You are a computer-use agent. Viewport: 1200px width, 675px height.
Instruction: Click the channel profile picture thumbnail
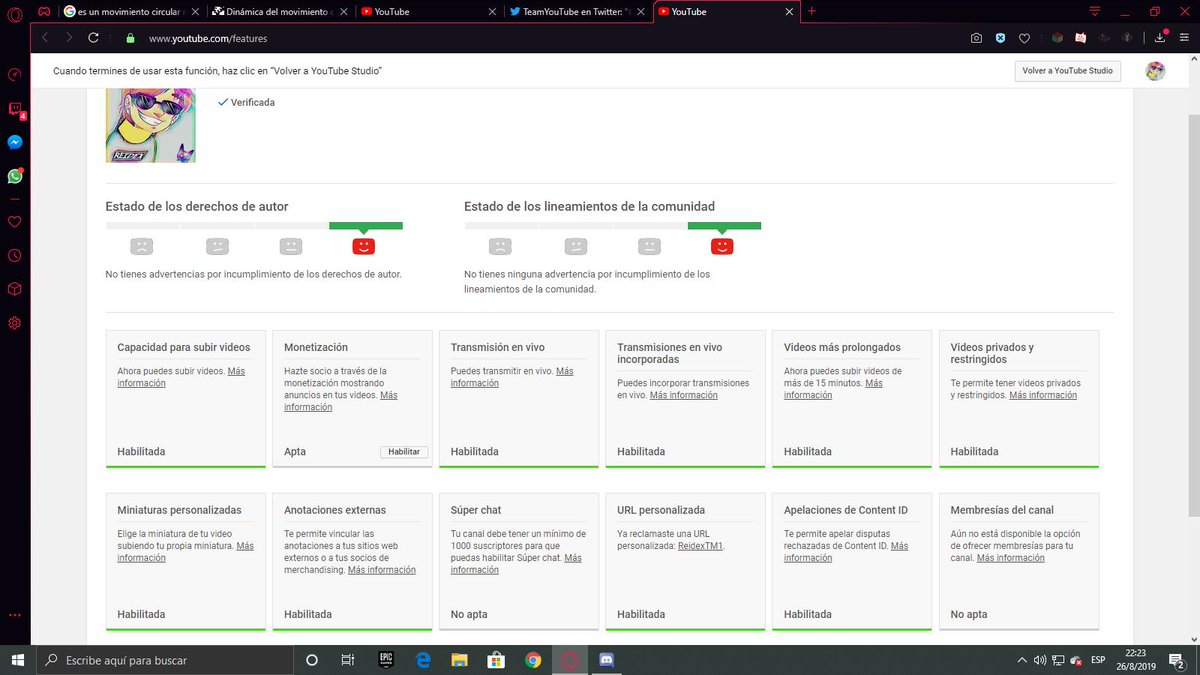coord(150,126)
